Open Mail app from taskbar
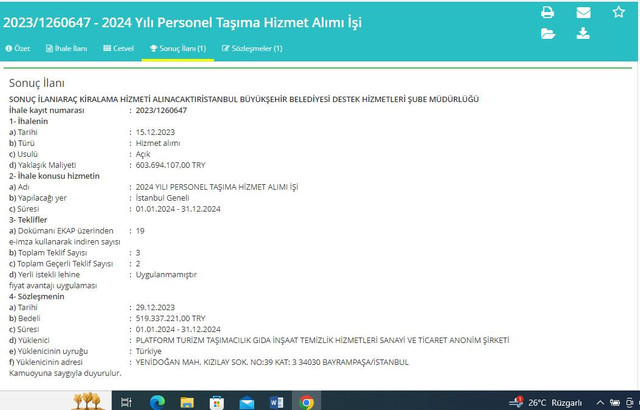 point(247,402)
